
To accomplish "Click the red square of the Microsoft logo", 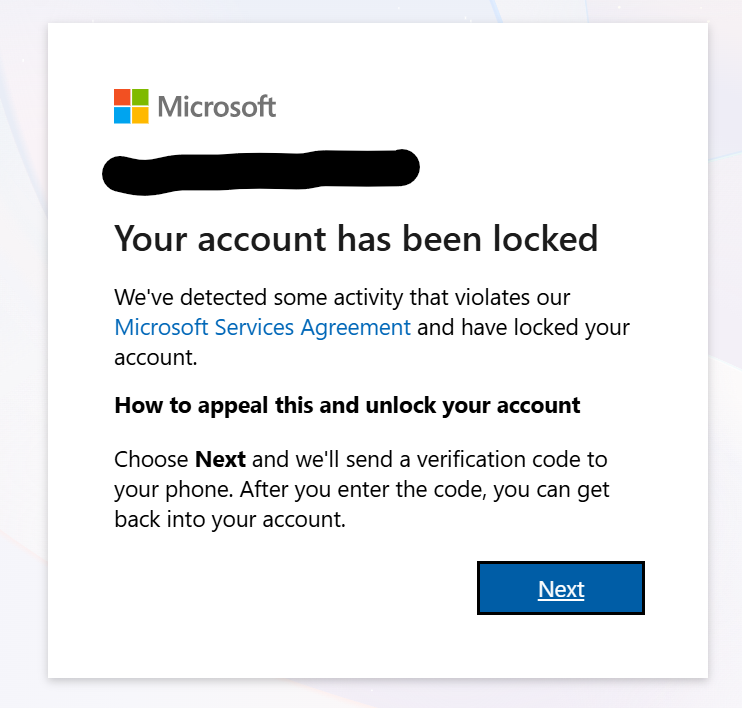I will click(x=122, y=97).
